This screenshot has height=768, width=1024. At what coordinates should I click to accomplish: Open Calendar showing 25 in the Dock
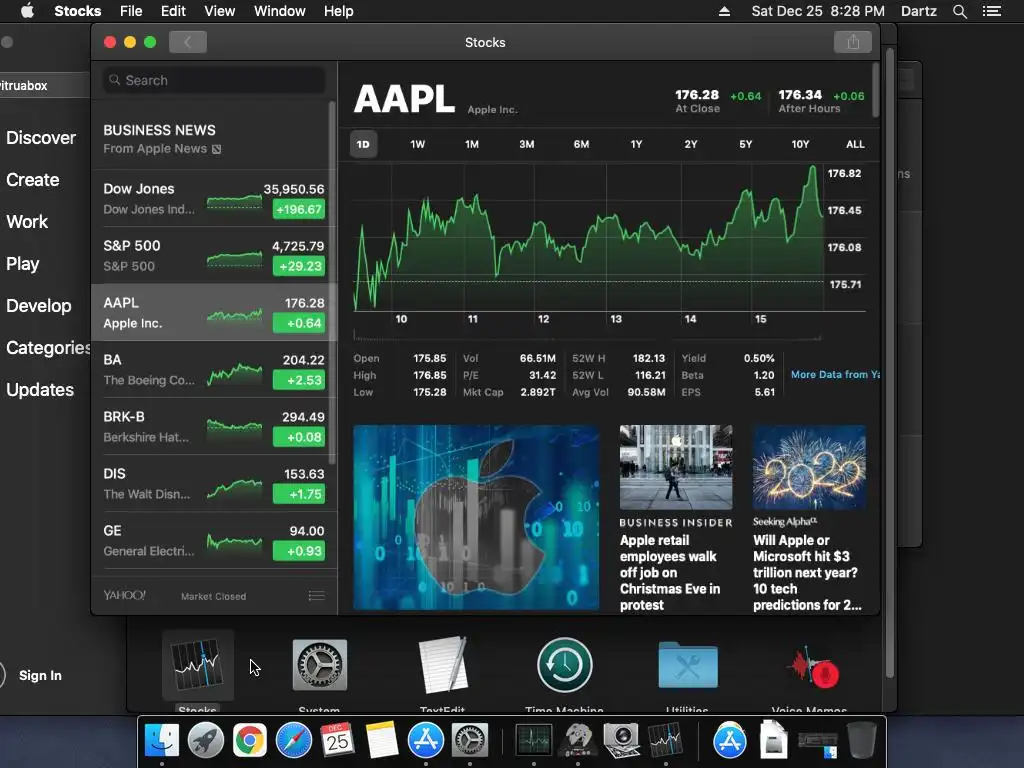(x=338, y=740)
